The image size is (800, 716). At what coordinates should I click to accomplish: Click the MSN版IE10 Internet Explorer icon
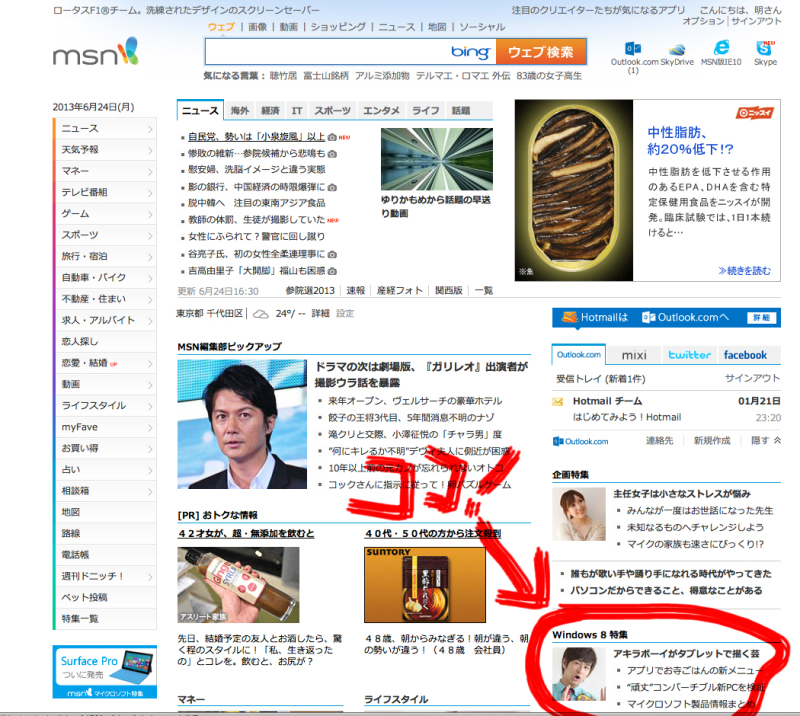point(722,47)
